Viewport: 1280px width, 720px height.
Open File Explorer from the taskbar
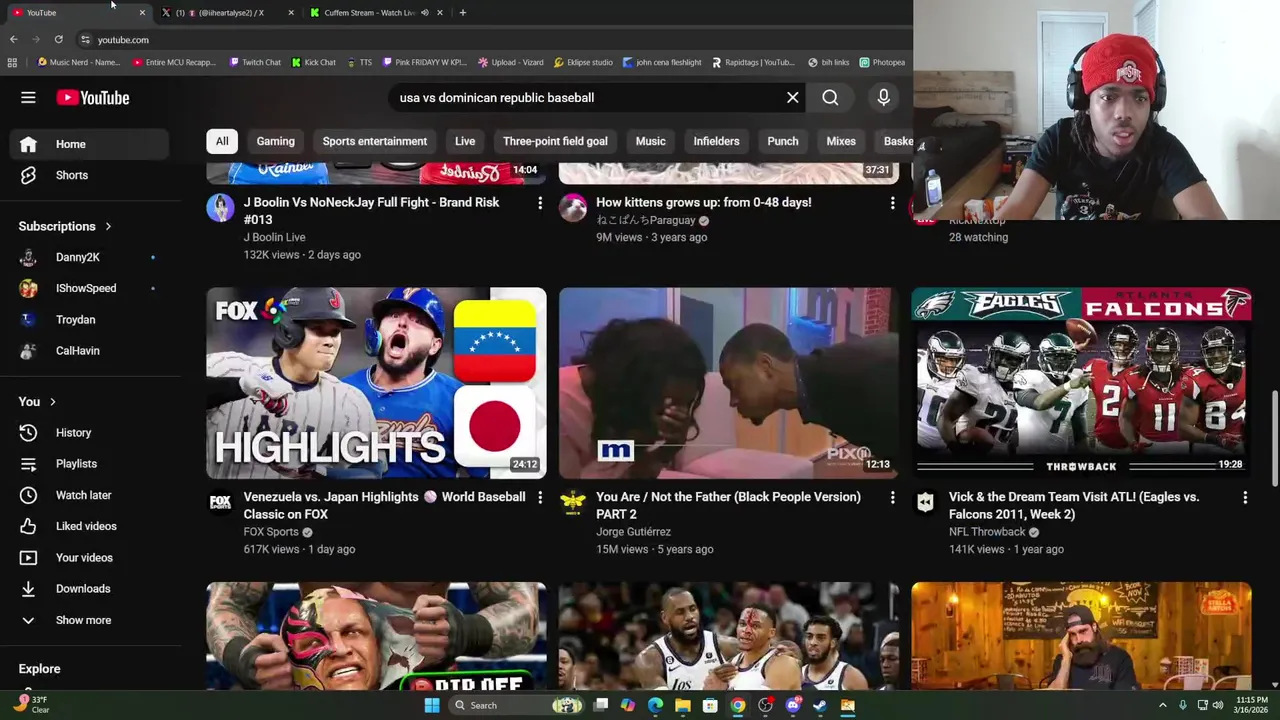click(x=683, y=705)
